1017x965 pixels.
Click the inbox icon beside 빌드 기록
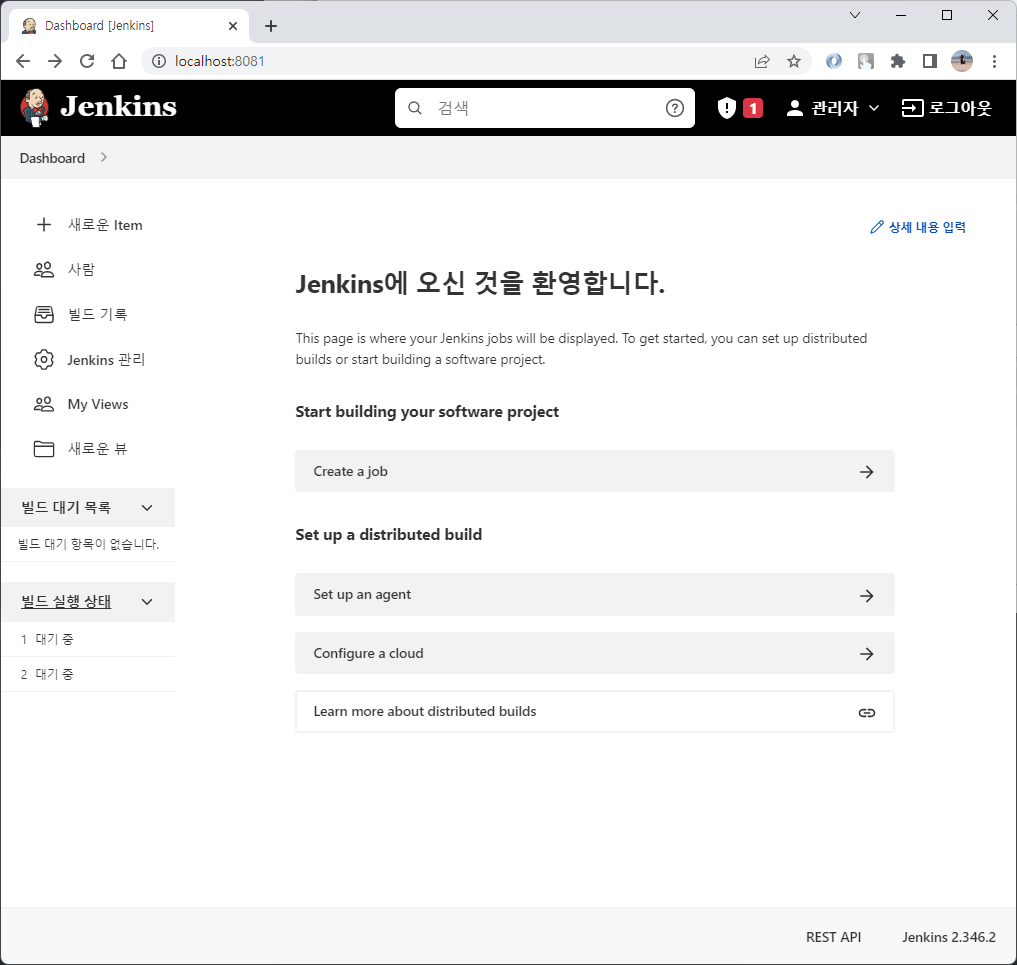coord(43,315)
